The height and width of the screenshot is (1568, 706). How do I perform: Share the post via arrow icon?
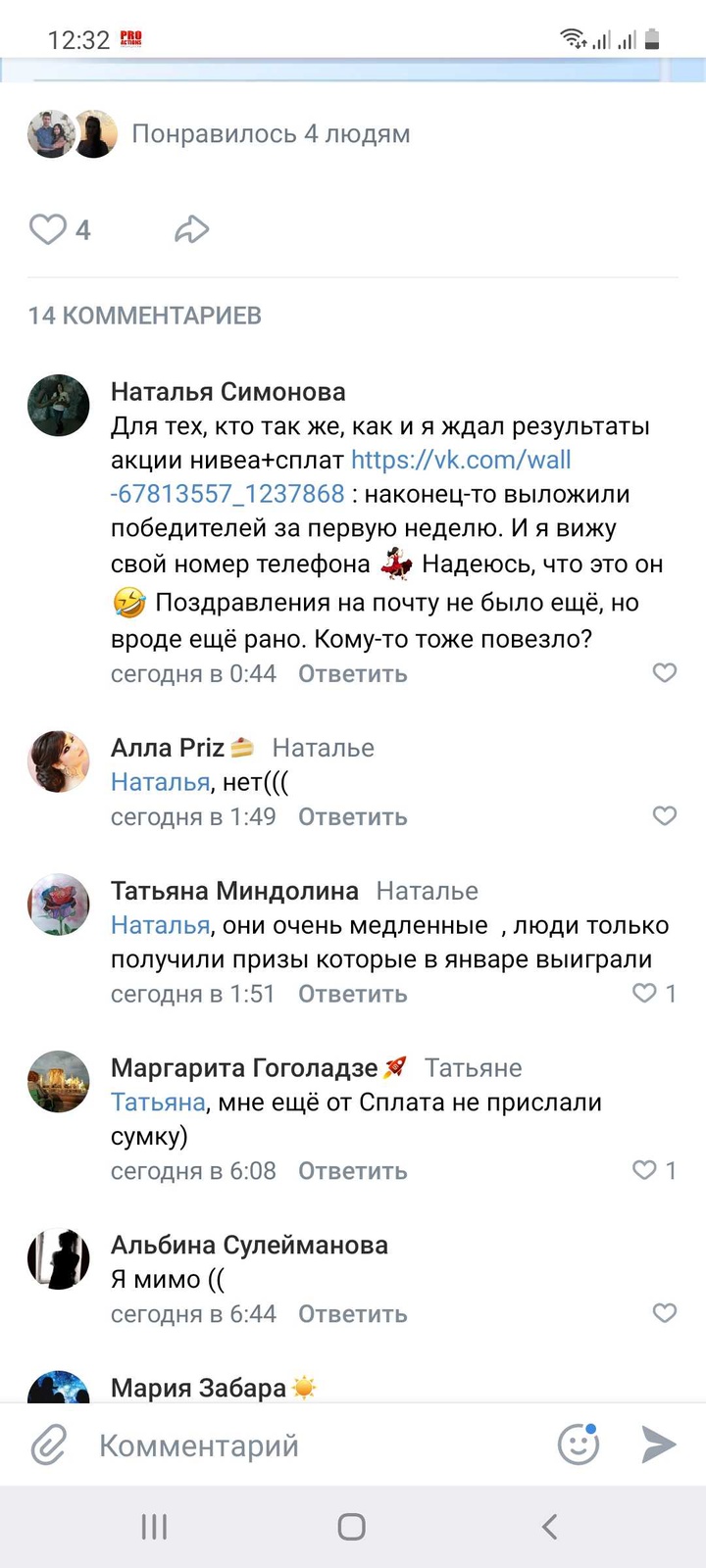tap(191, 229)
